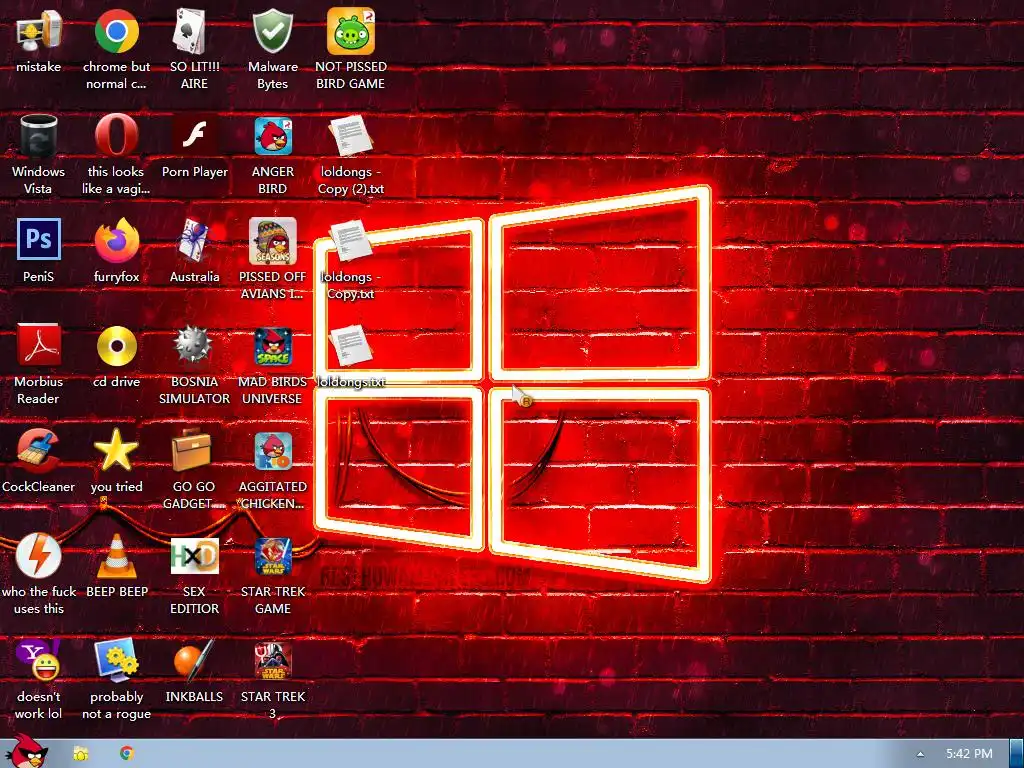Viewport: 1024px width, 768px height.
Task: Select the Spider Solitaire icon labeled 'Australia'
Action: (194, 240)
